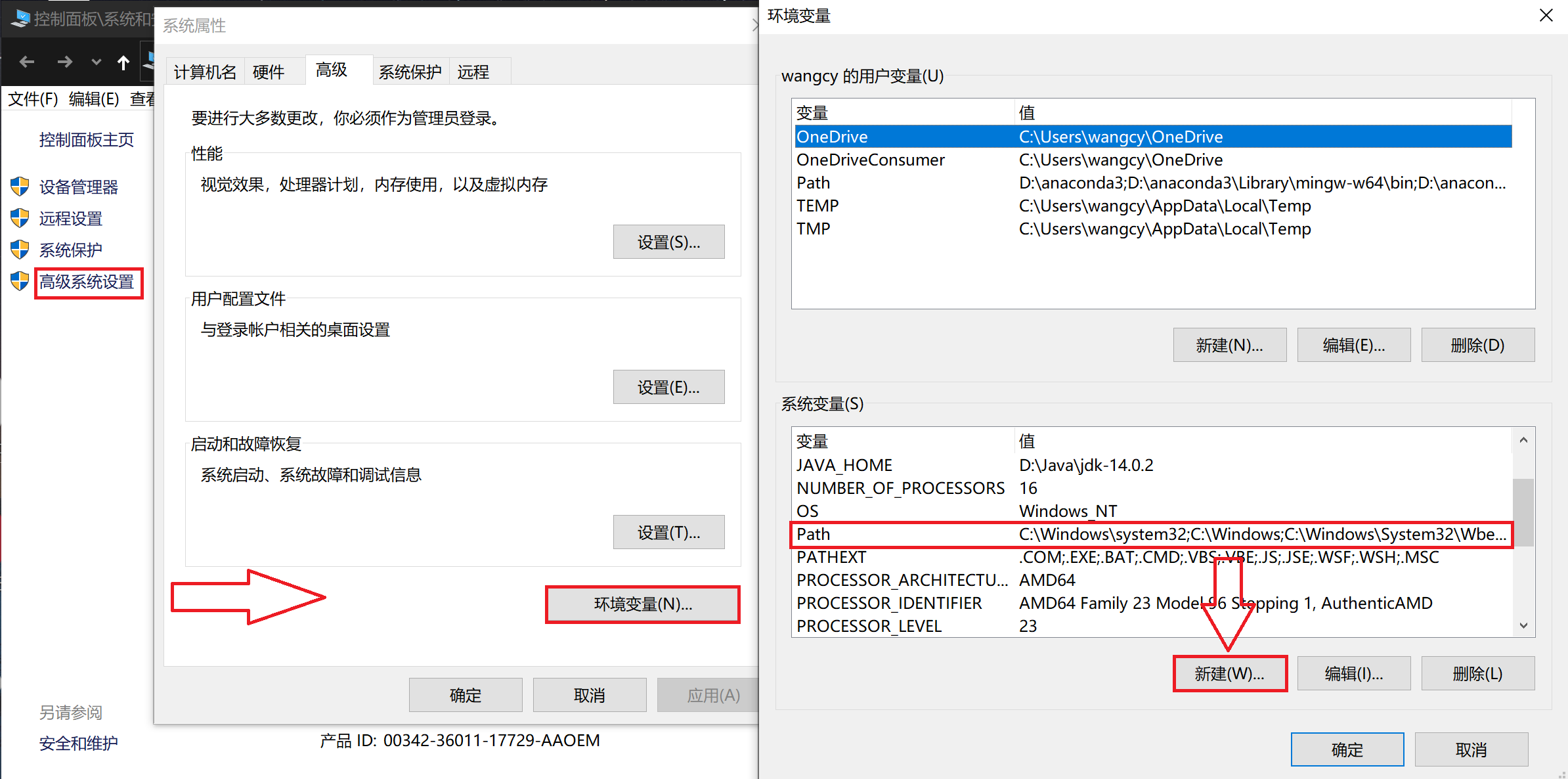This screenshot has width=1568, height=779.
Task: Open the 文件(F) menu
Action: 33,99
